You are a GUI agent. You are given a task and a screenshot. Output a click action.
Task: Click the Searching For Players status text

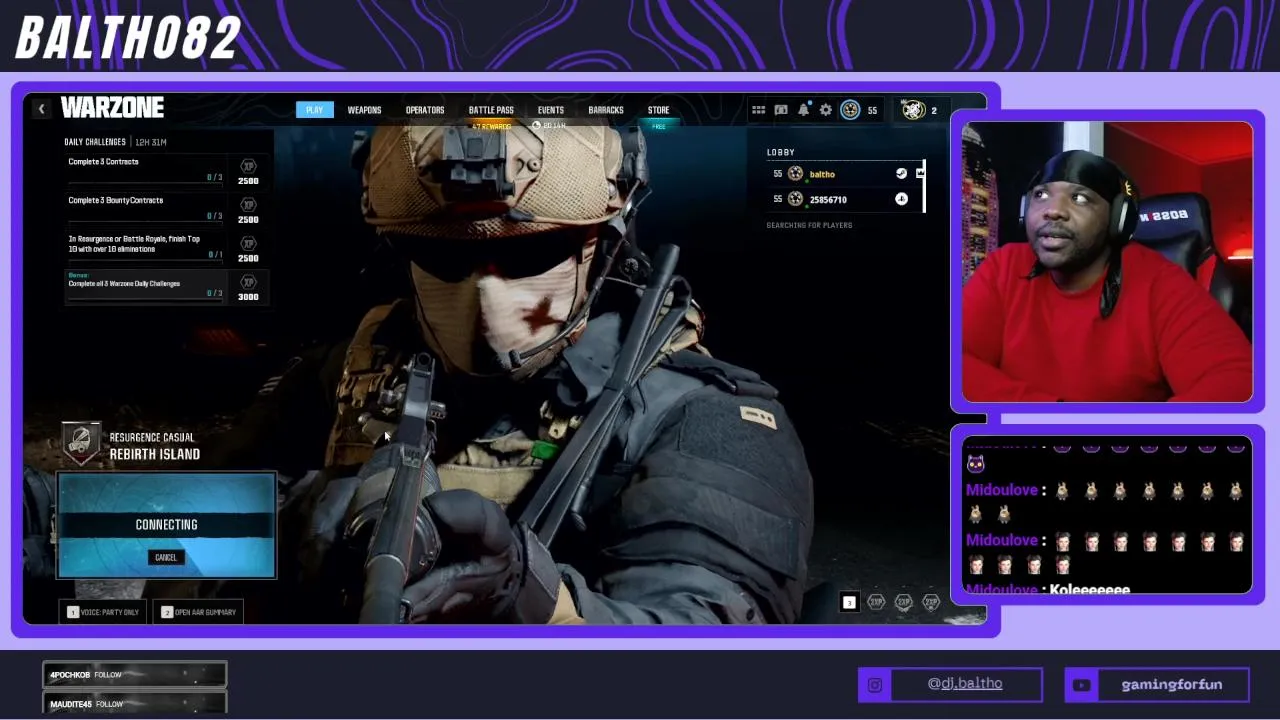pyautogui.click(x=809, y=225)
